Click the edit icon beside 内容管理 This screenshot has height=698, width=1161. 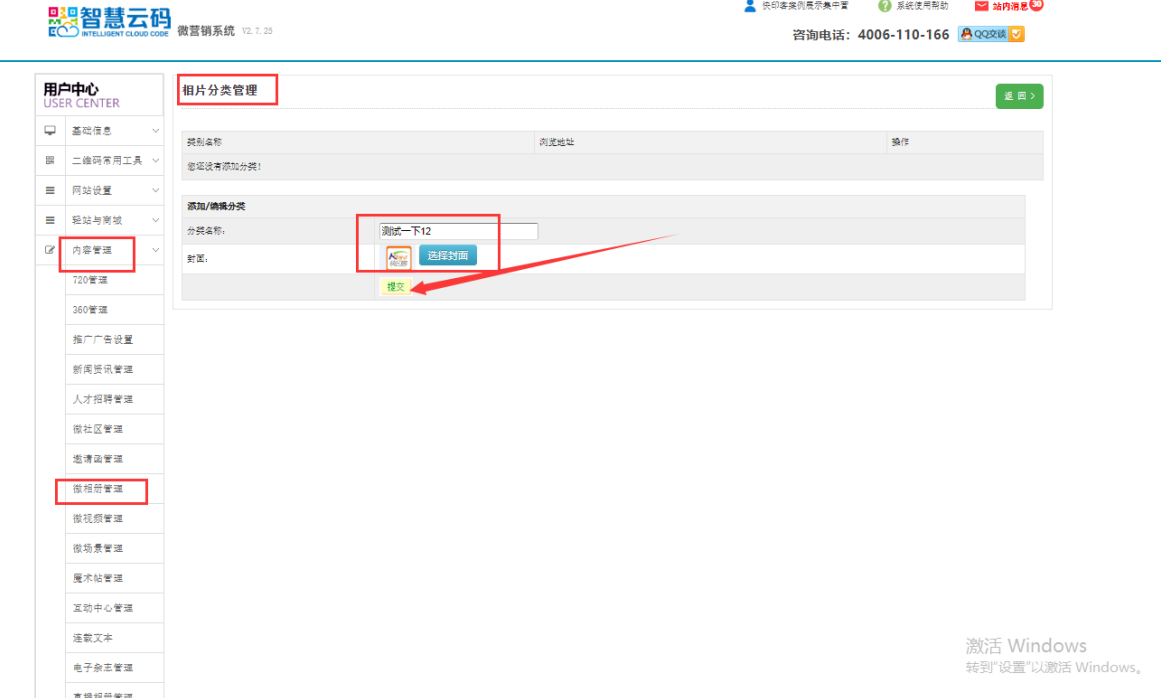click(50, 250)
